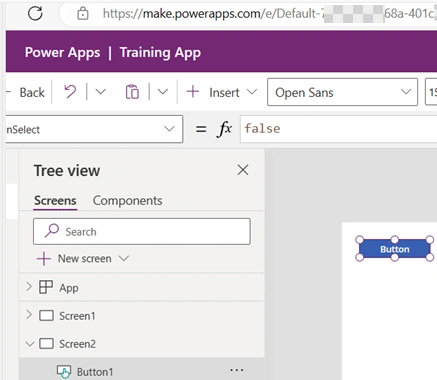Open the Insert menu
Viewport: 437px width, 380px height.
pos(232,92)
